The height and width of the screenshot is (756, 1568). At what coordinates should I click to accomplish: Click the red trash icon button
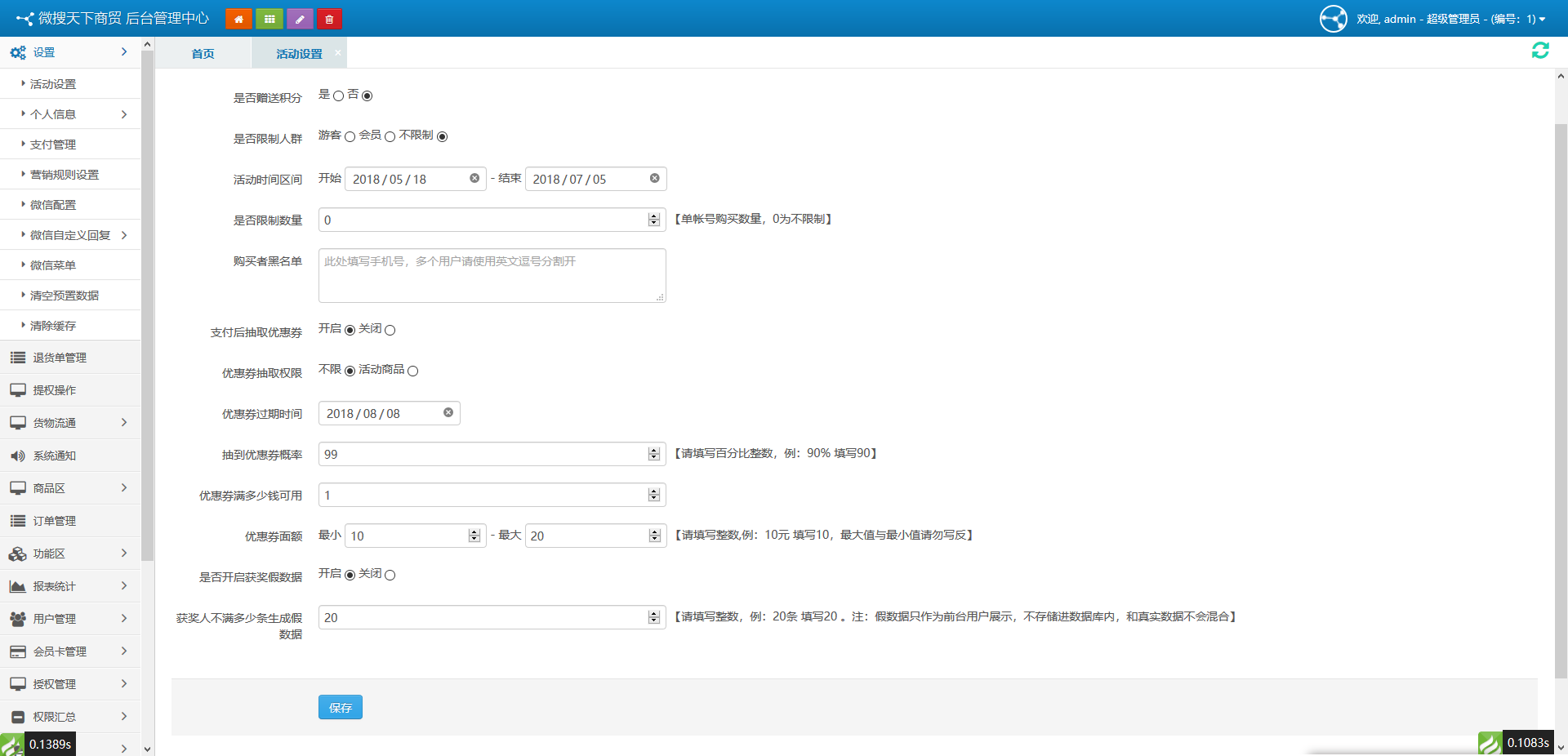coord(329,19)
